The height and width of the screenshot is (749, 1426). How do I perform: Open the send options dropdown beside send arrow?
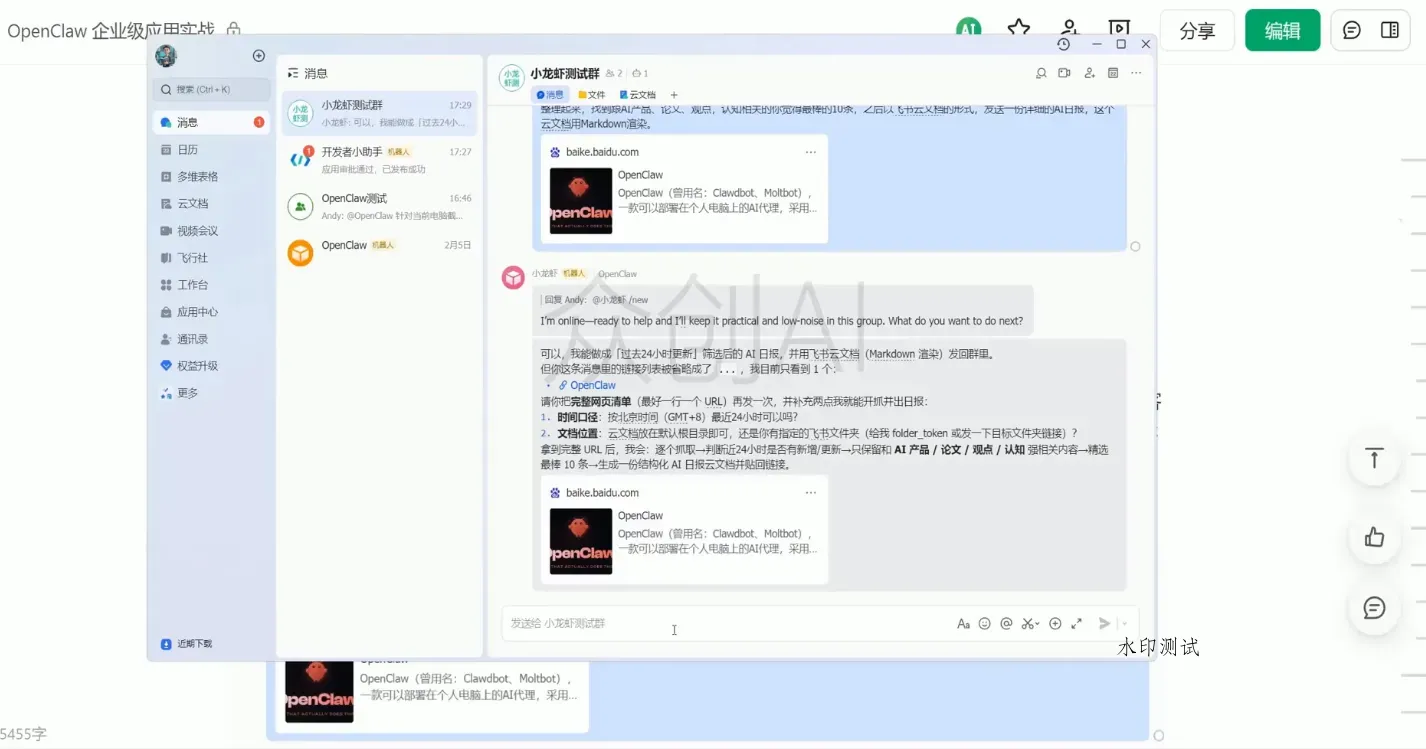[1125, 623]
